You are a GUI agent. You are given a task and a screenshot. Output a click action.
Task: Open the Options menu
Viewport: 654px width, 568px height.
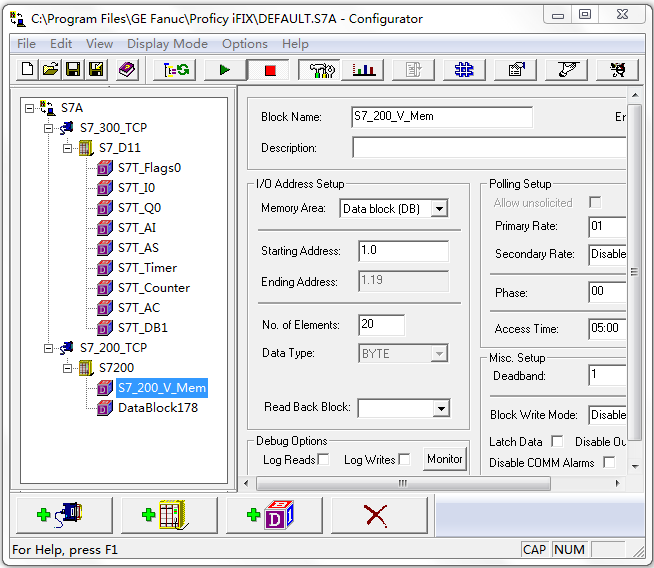coord(245,44)
